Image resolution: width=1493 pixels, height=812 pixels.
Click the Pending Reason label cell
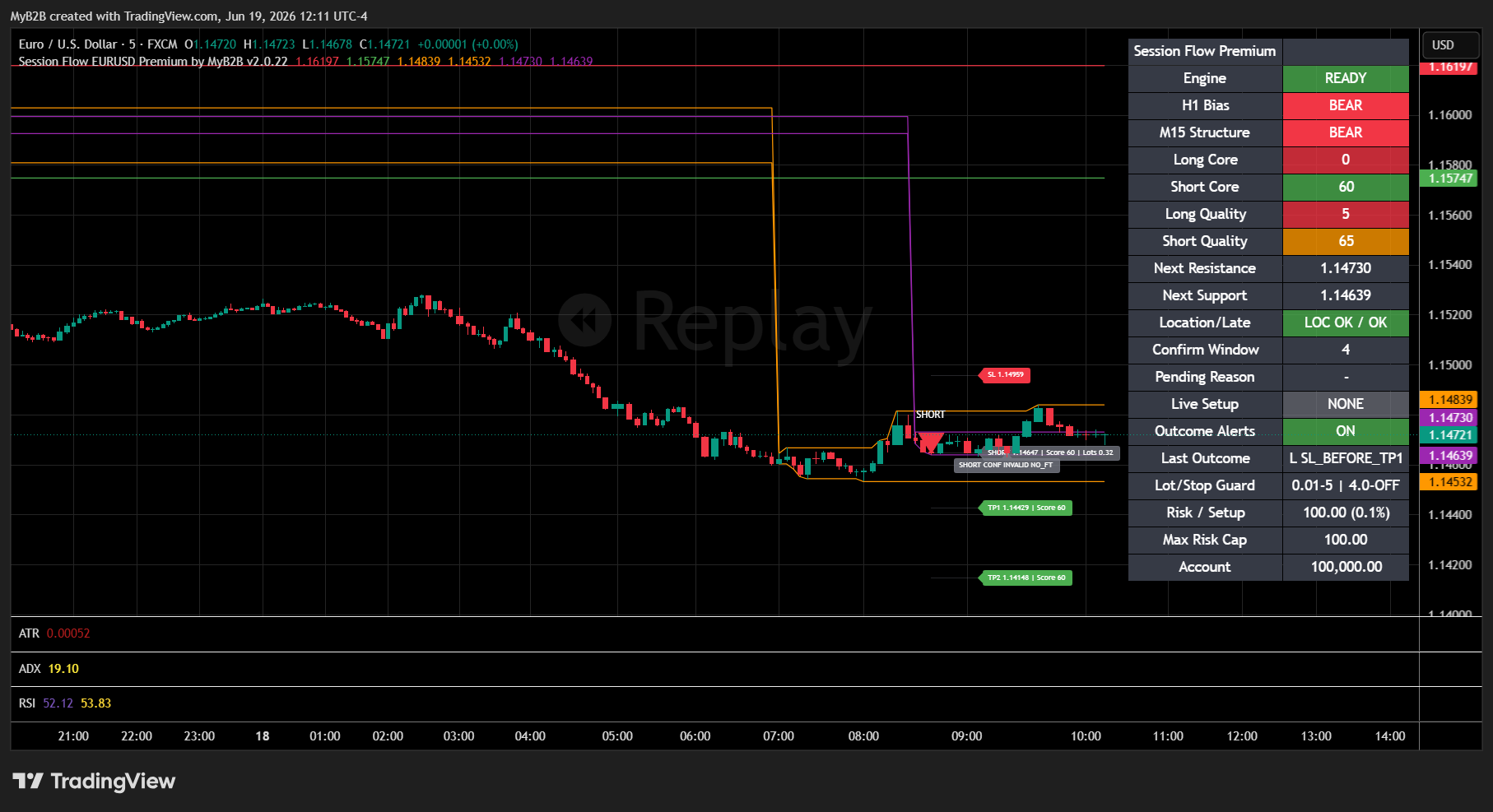(x=1205, y=377)
